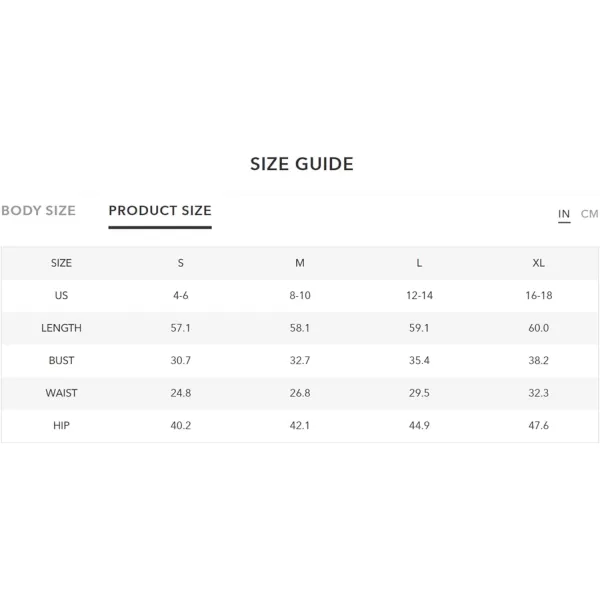Viewport: 600px width, 600px height.
Task: Switch to the BODY SIZE tab
Action: [x=38, y=210]
